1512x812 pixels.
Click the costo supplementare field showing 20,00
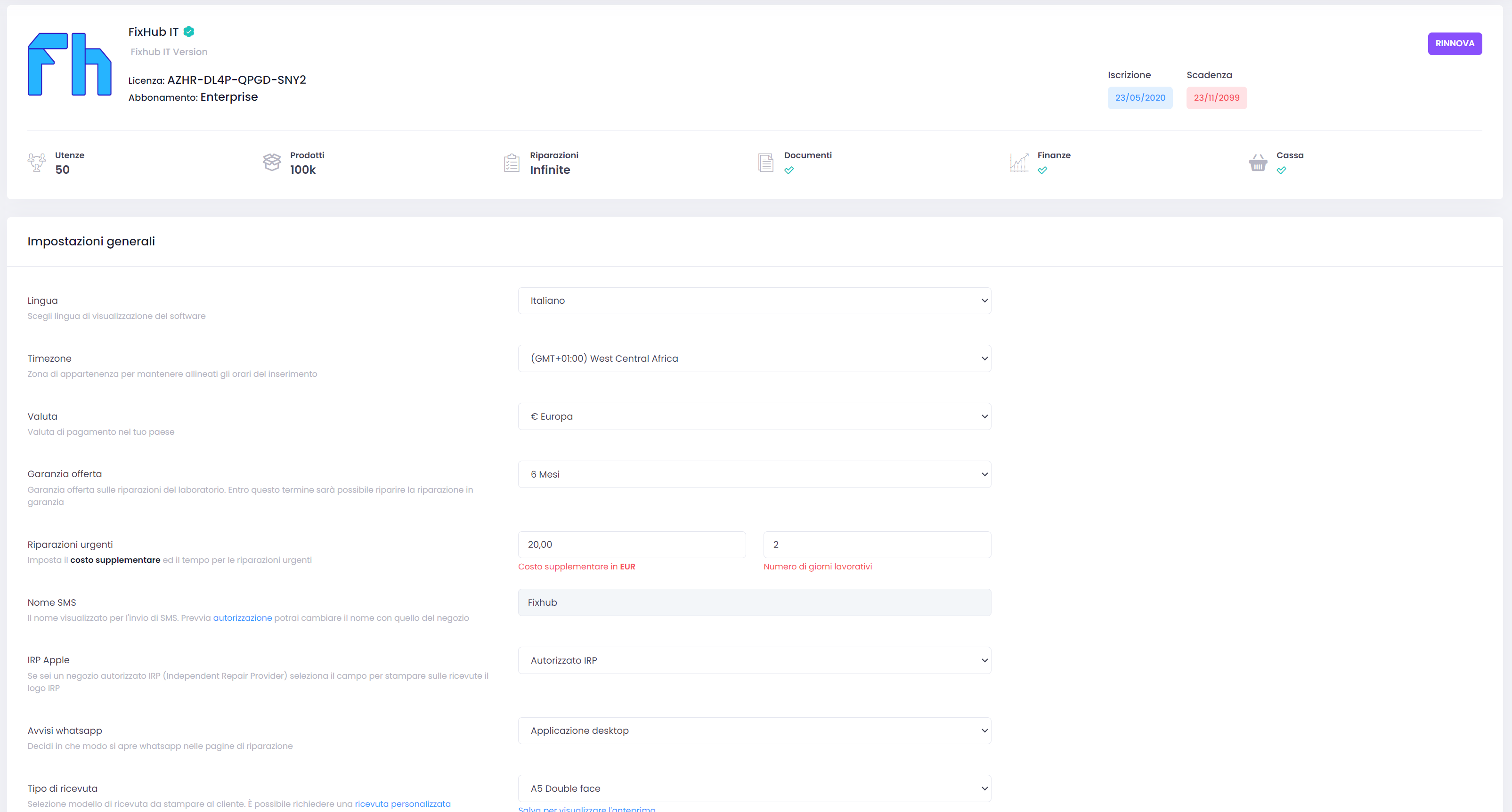point(632,544)
